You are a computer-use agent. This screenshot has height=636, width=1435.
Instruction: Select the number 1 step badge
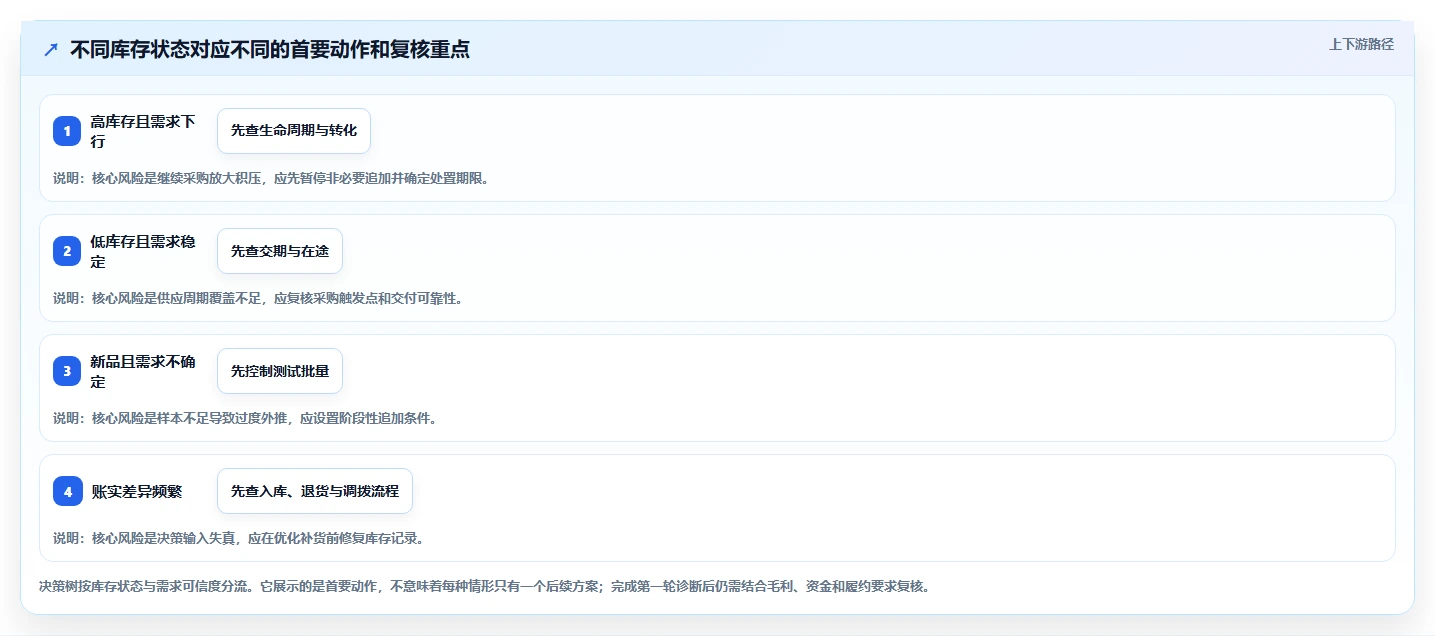[67, 131]
